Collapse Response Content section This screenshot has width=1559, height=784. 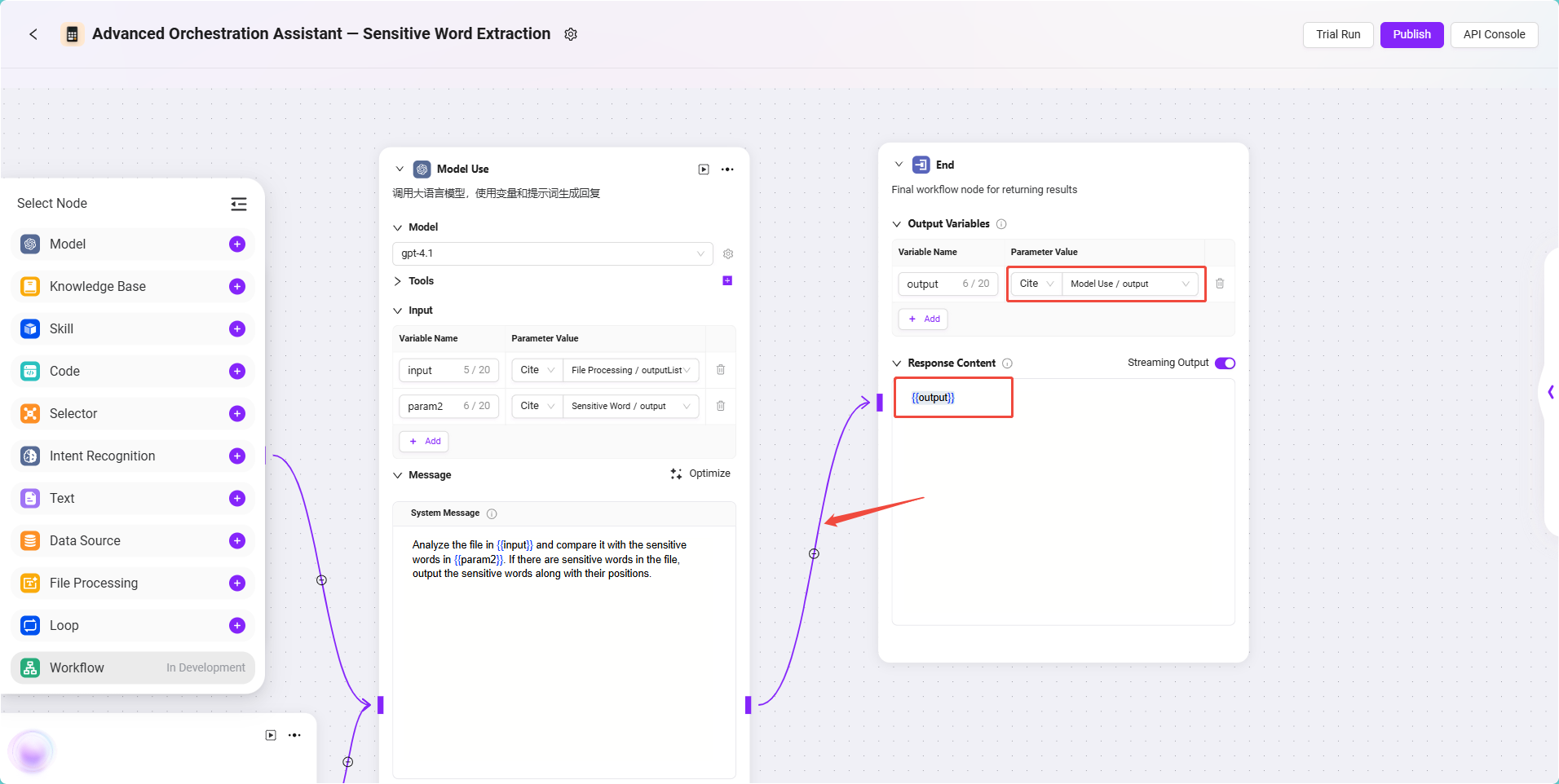[x=897, y=363]
